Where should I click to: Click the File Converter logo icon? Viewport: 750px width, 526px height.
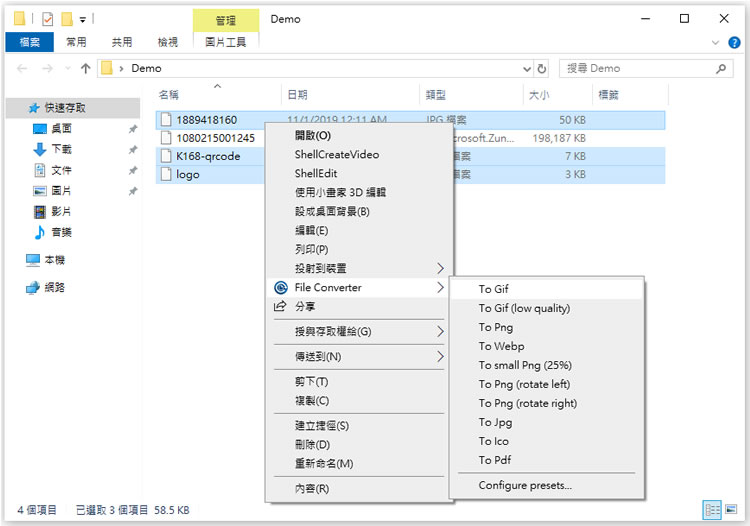point(280,288)
